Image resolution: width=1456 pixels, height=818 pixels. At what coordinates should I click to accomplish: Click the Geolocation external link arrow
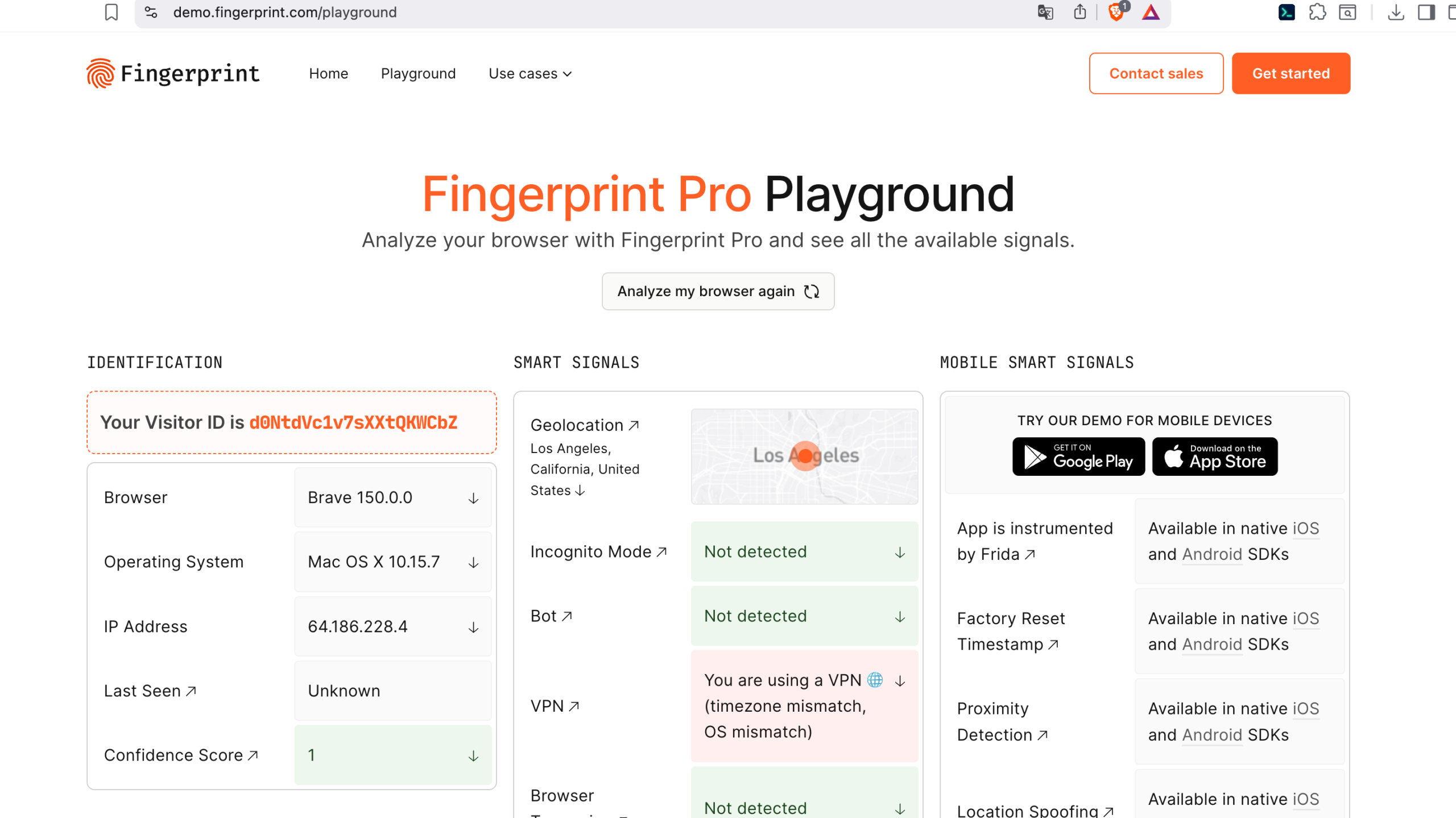(x=634, y=425)
